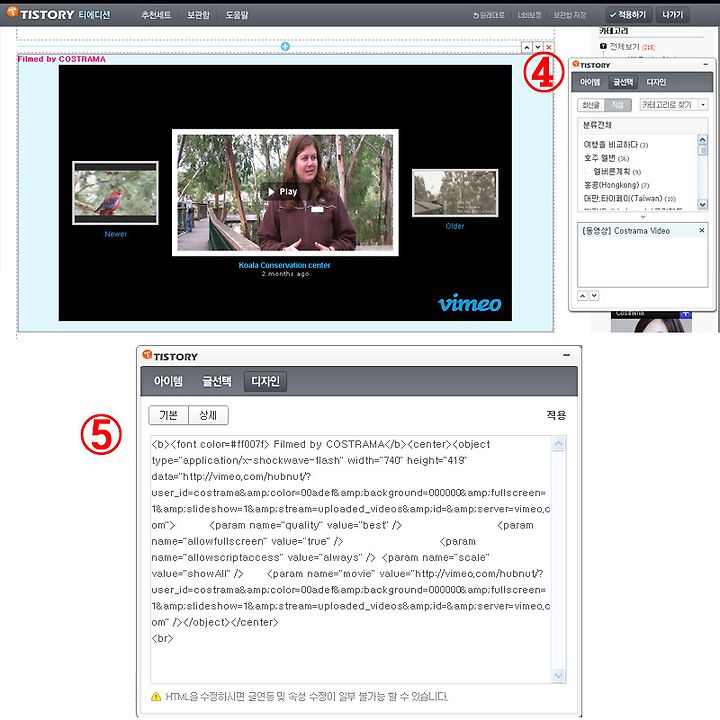Viewport: 720px width, 720px height.
Task: Minimize the HTML code panel
Action: pos(566,355)
